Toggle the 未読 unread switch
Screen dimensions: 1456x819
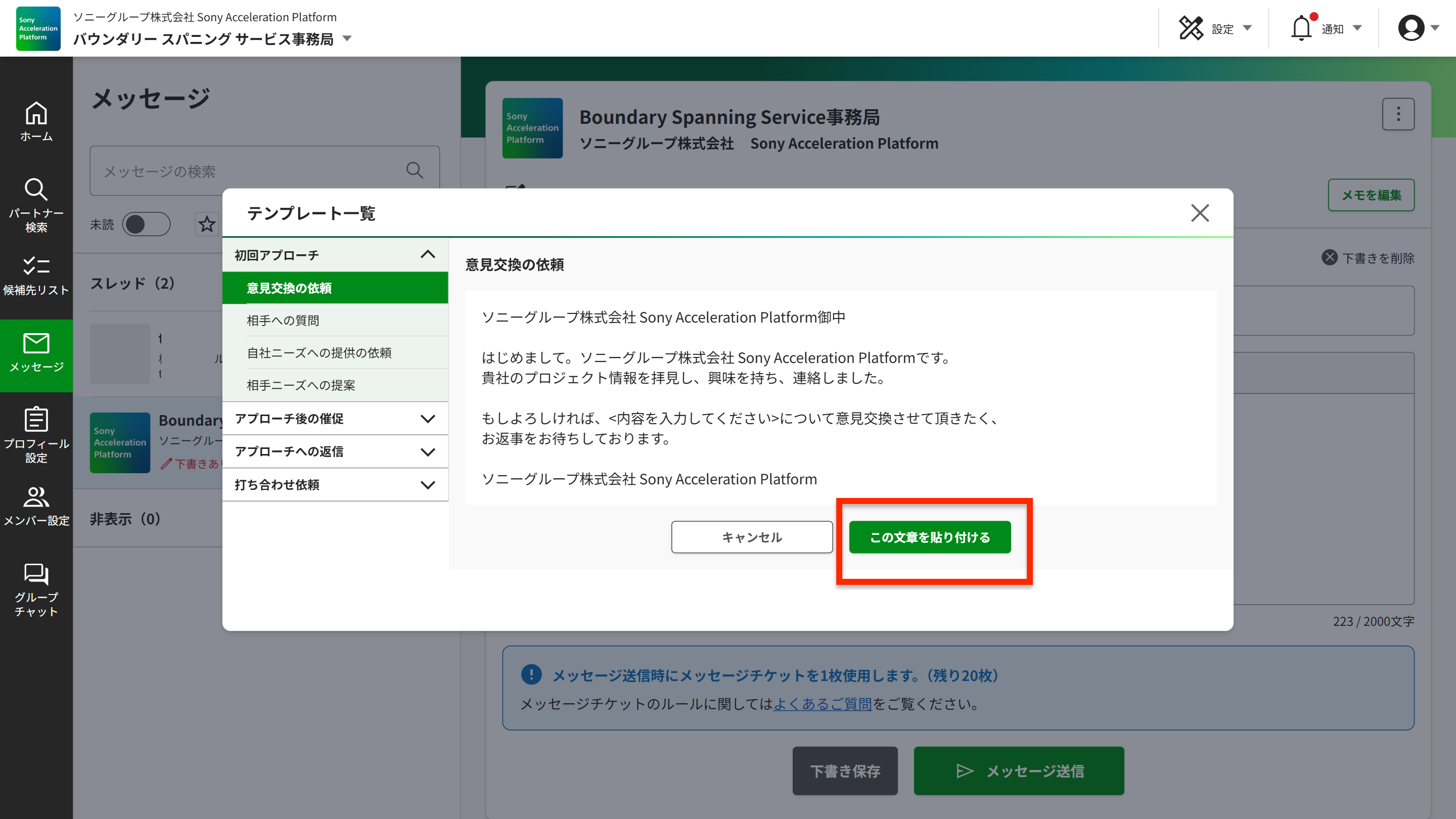point(146,224)
